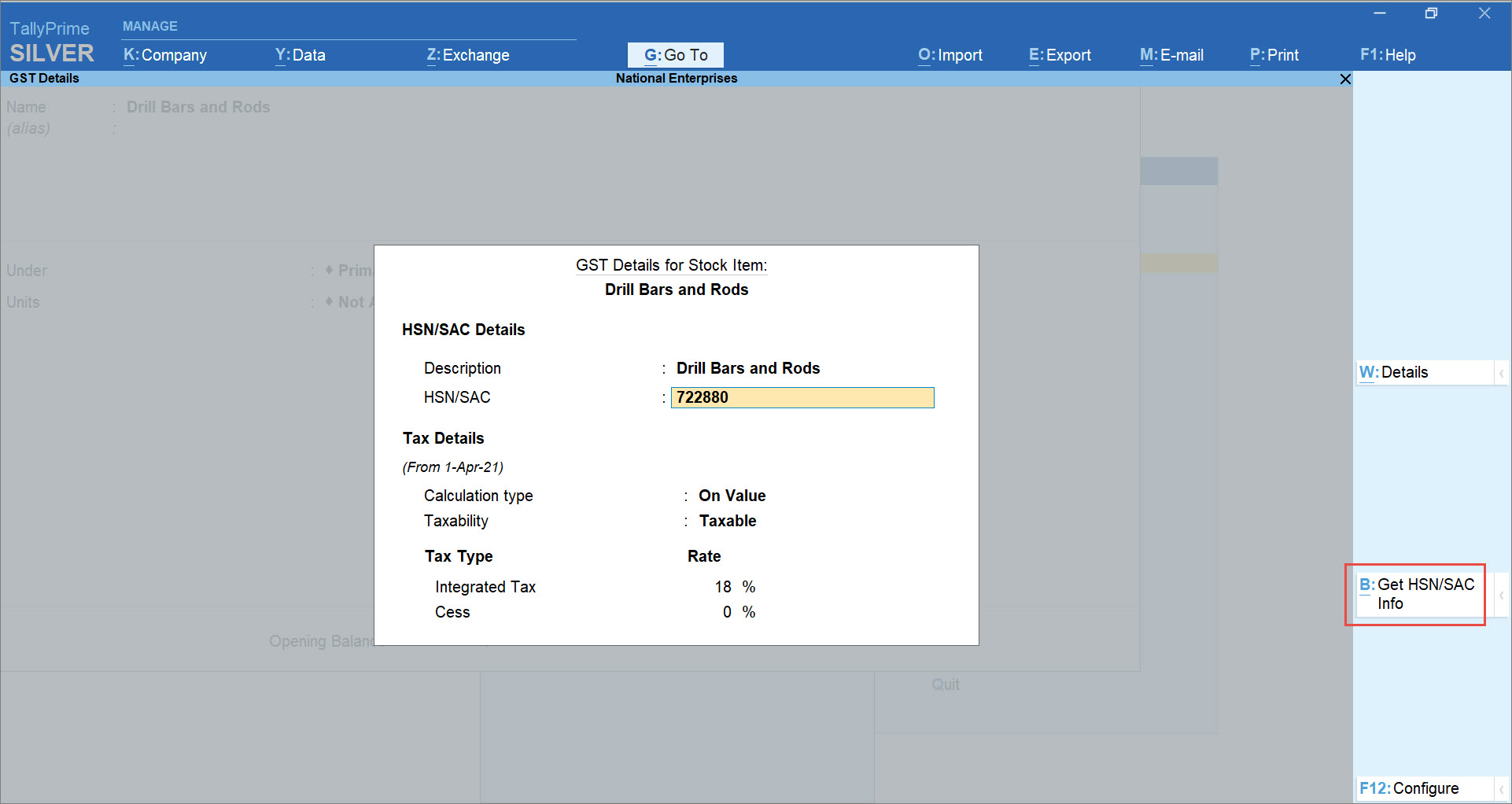The width and height of the screenshot is (1512, 804).
Task: Click the TallyPrime SILVER logo
Action: click(x=51, y=42)
